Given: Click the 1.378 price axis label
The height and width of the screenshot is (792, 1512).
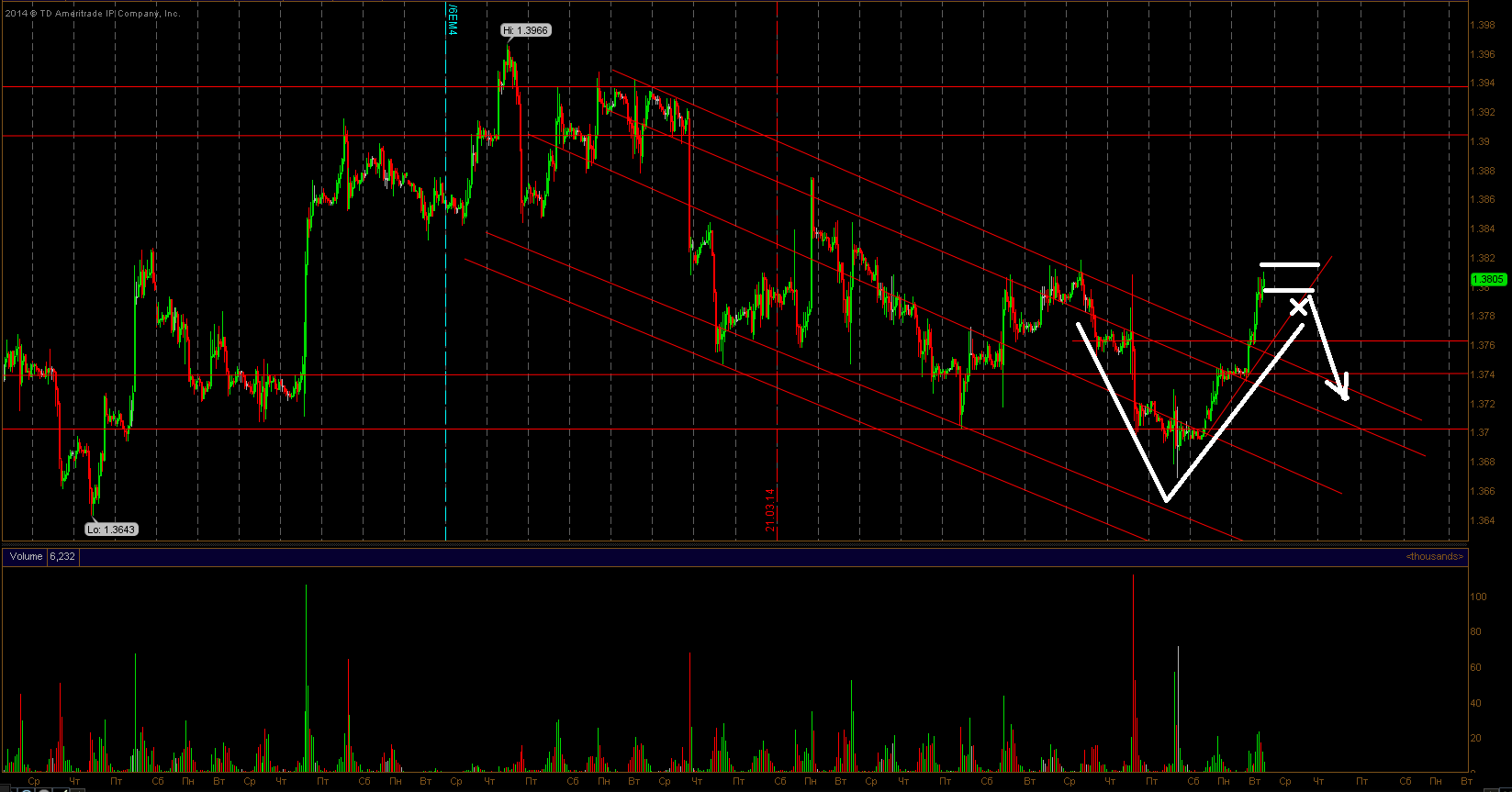Looking at the screenshot, I should coord(1484,316).
